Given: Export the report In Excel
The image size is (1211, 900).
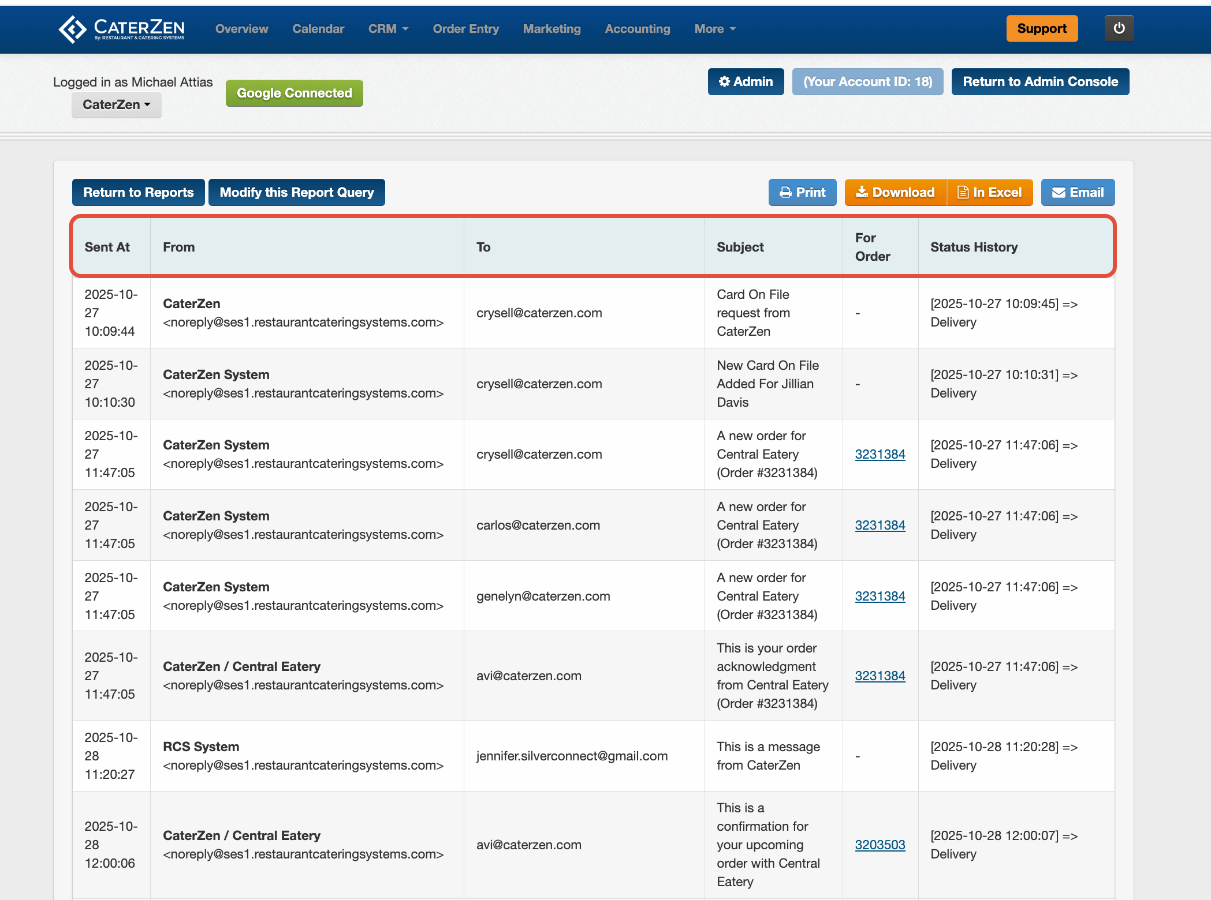Looking at the screenshot, I should coord(990,193).
